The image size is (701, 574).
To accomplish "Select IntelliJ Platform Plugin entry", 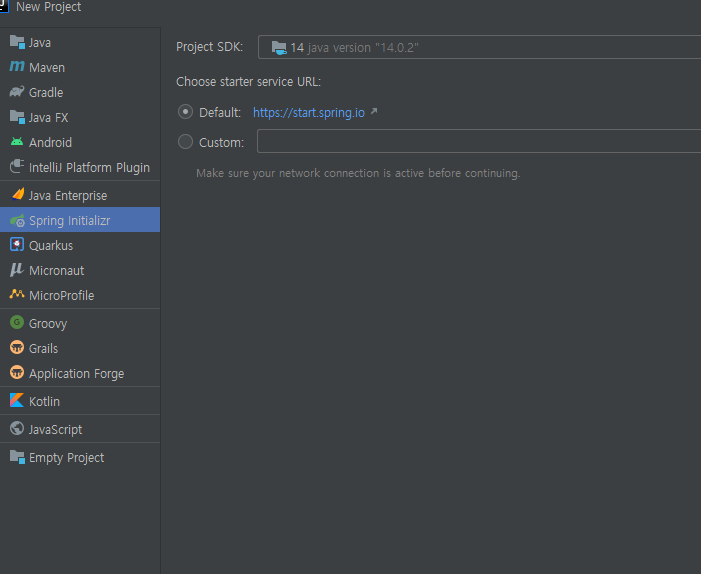I will coord(80,168).
